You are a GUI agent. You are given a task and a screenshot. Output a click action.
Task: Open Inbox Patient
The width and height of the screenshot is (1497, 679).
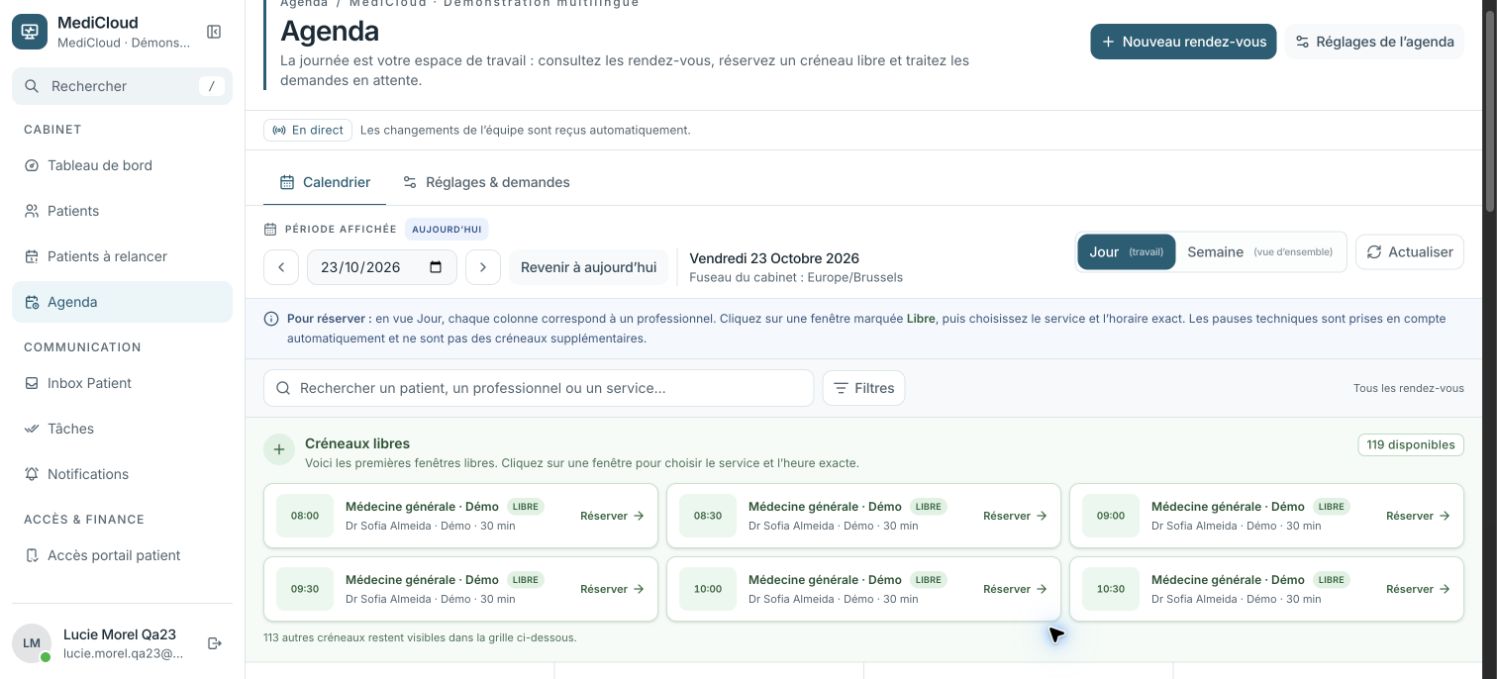point(122,383)
